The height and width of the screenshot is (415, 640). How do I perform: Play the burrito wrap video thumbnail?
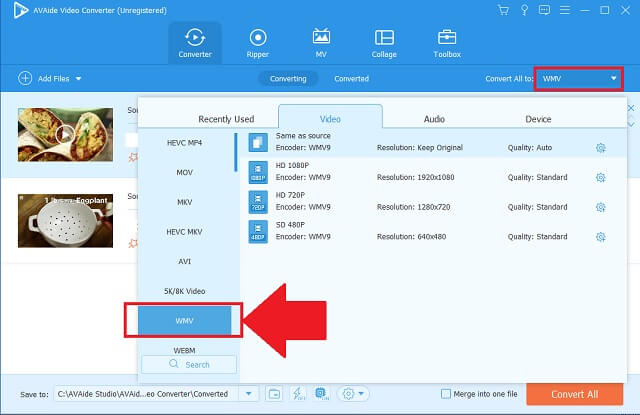65,134
